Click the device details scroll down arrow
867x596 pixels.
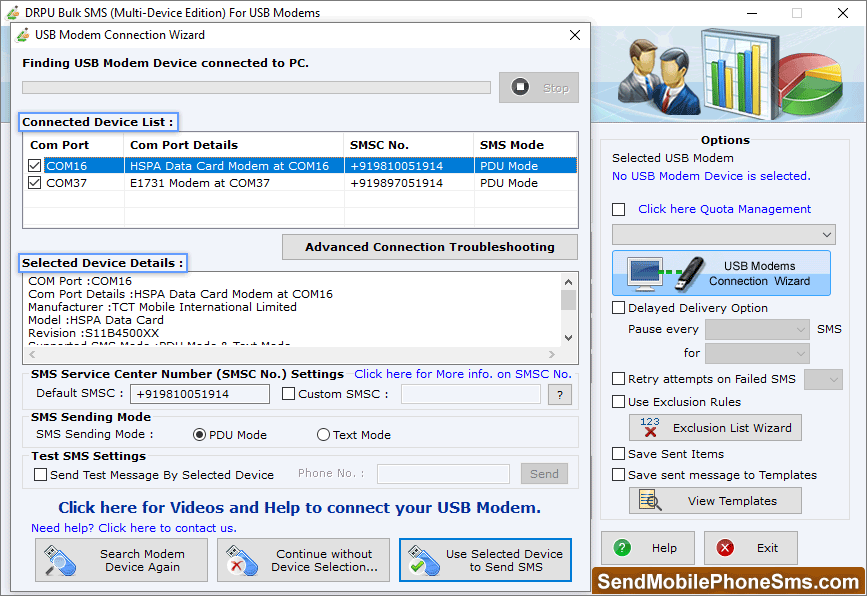[x=568, y=337]
